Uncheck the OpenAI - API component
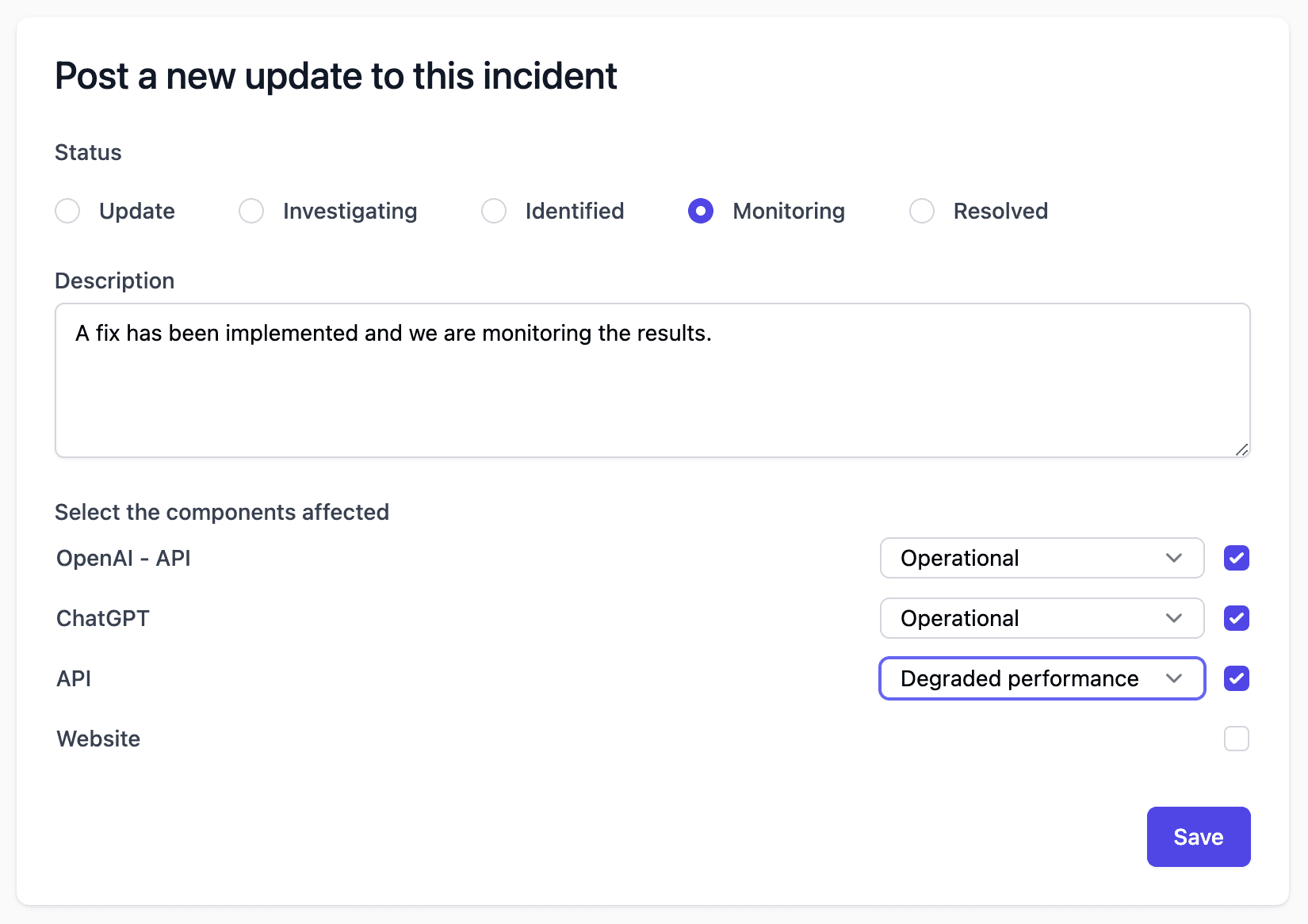 (x=1235, y=558)
